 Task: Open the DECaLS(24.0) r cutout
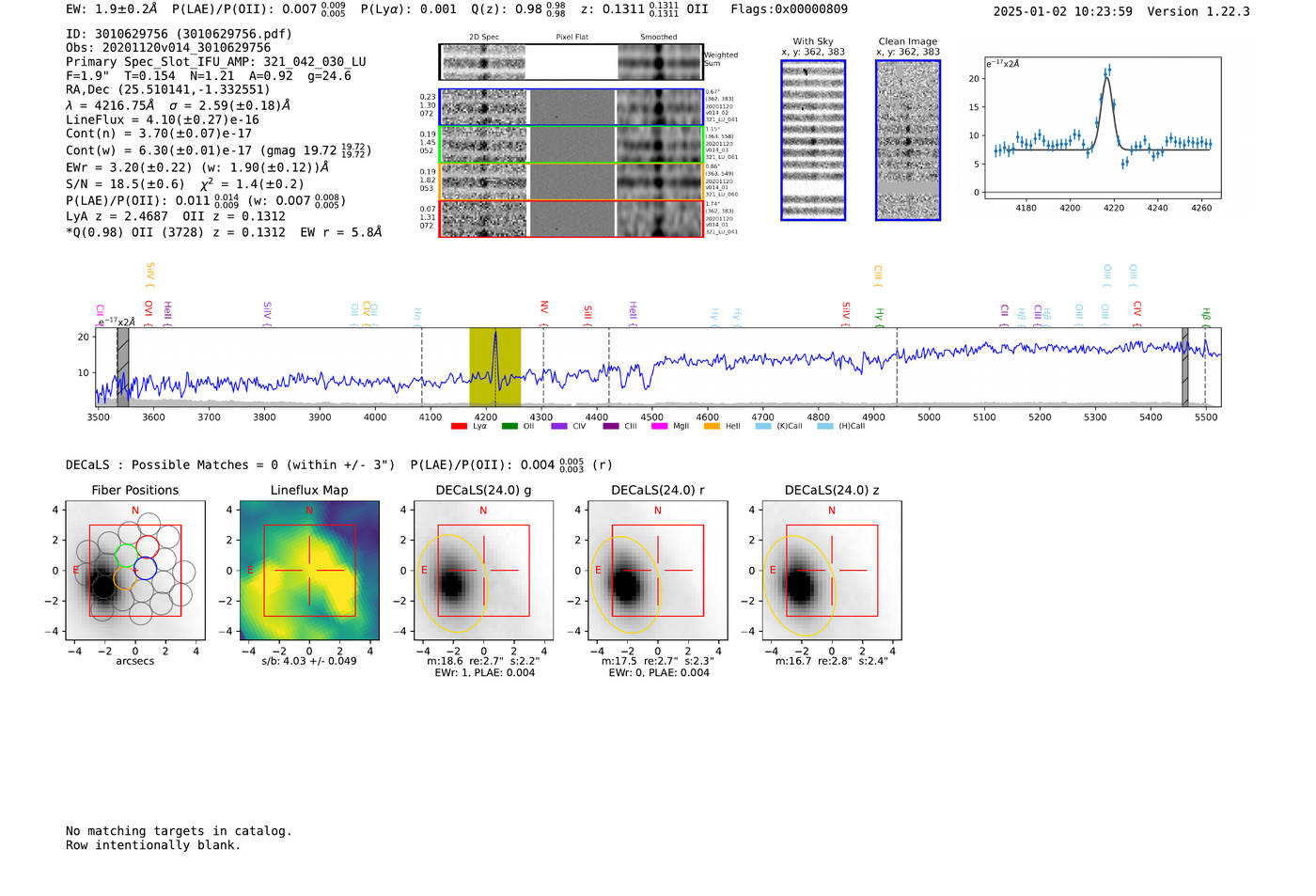[657, 570]
